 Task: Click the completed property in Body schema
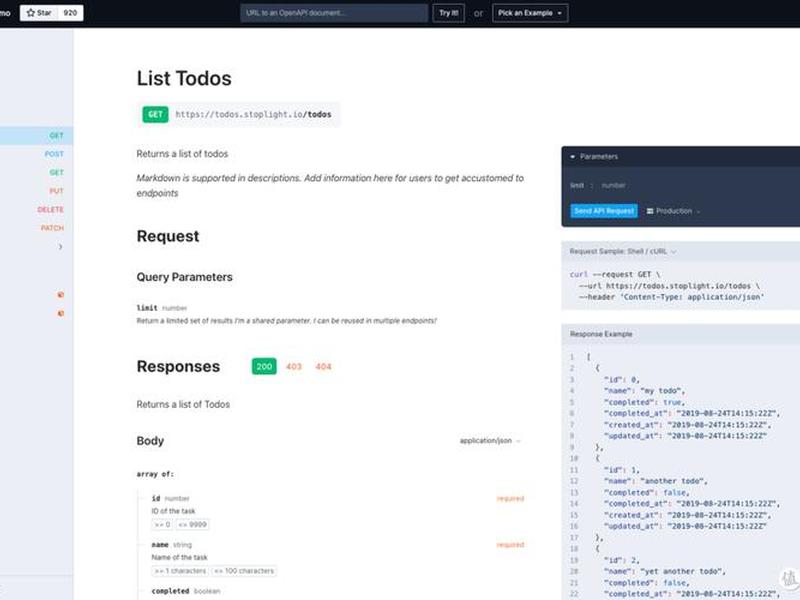pyautogui.click(x=170, y=591)
